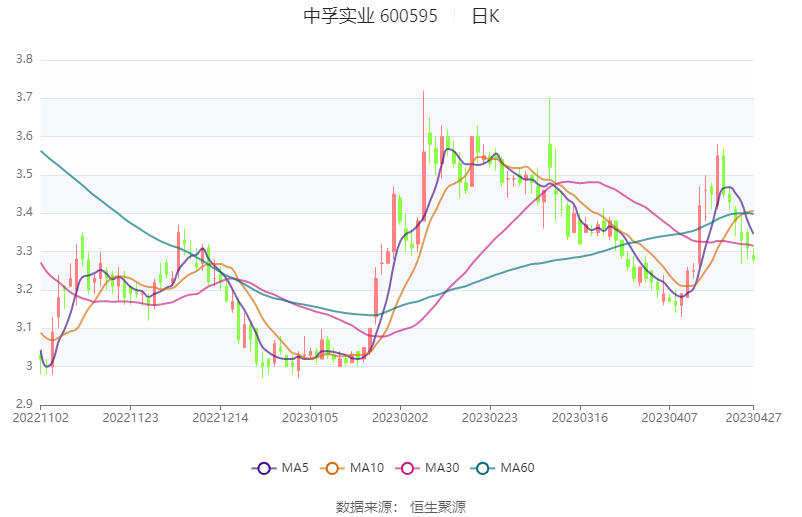Toggle the MA5 series via its text label
This screenshot has height=517, width=802.
295,468
